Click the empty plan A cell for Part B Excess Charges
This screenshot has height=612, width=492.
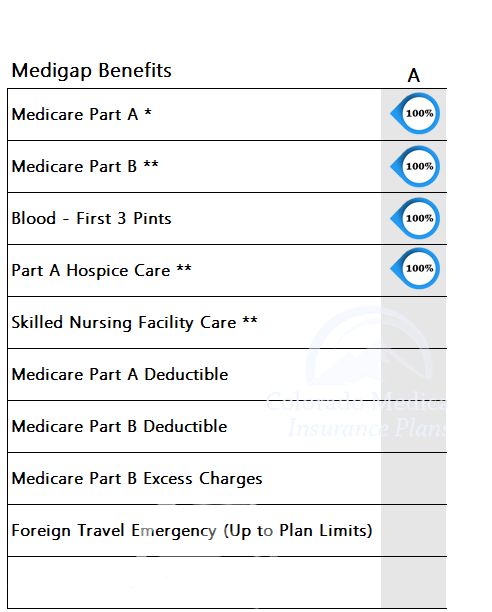(x=414, y=479)
